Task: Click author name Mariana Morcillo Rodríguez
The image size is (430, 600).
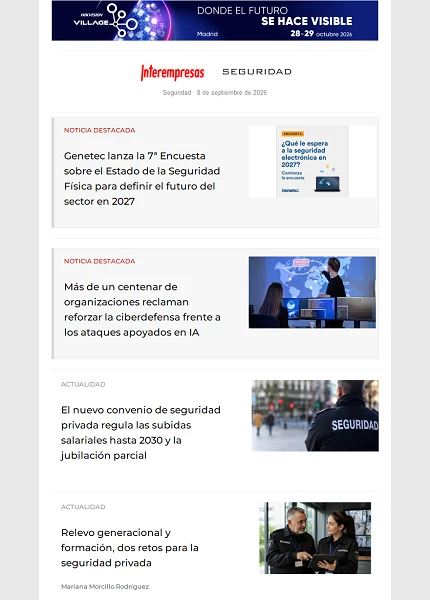Action: click(x=105, y=586)
